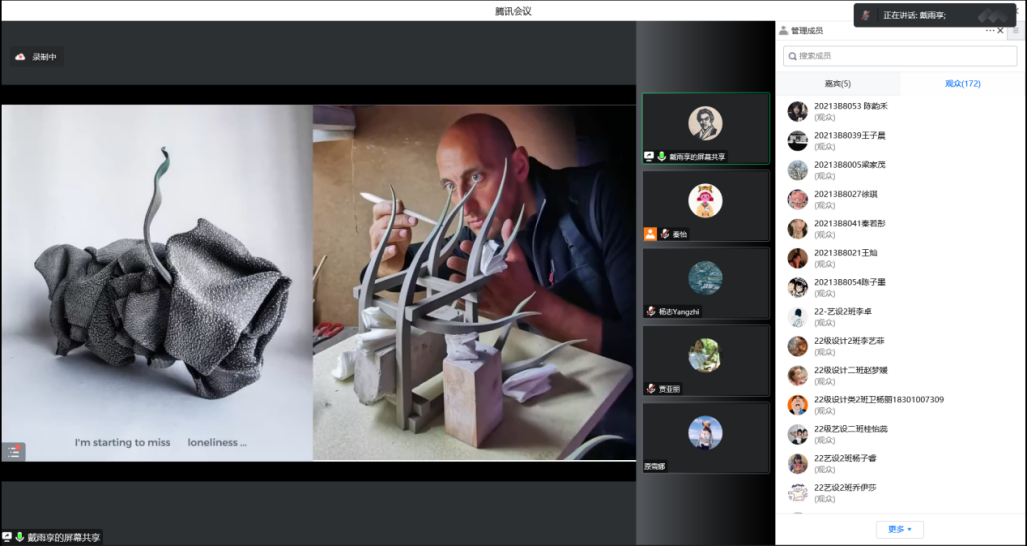The height and width of the screenshot is (546, 1027).
Task: Click the 正在讲话 speaker notification banner
Action: point(934,15)
